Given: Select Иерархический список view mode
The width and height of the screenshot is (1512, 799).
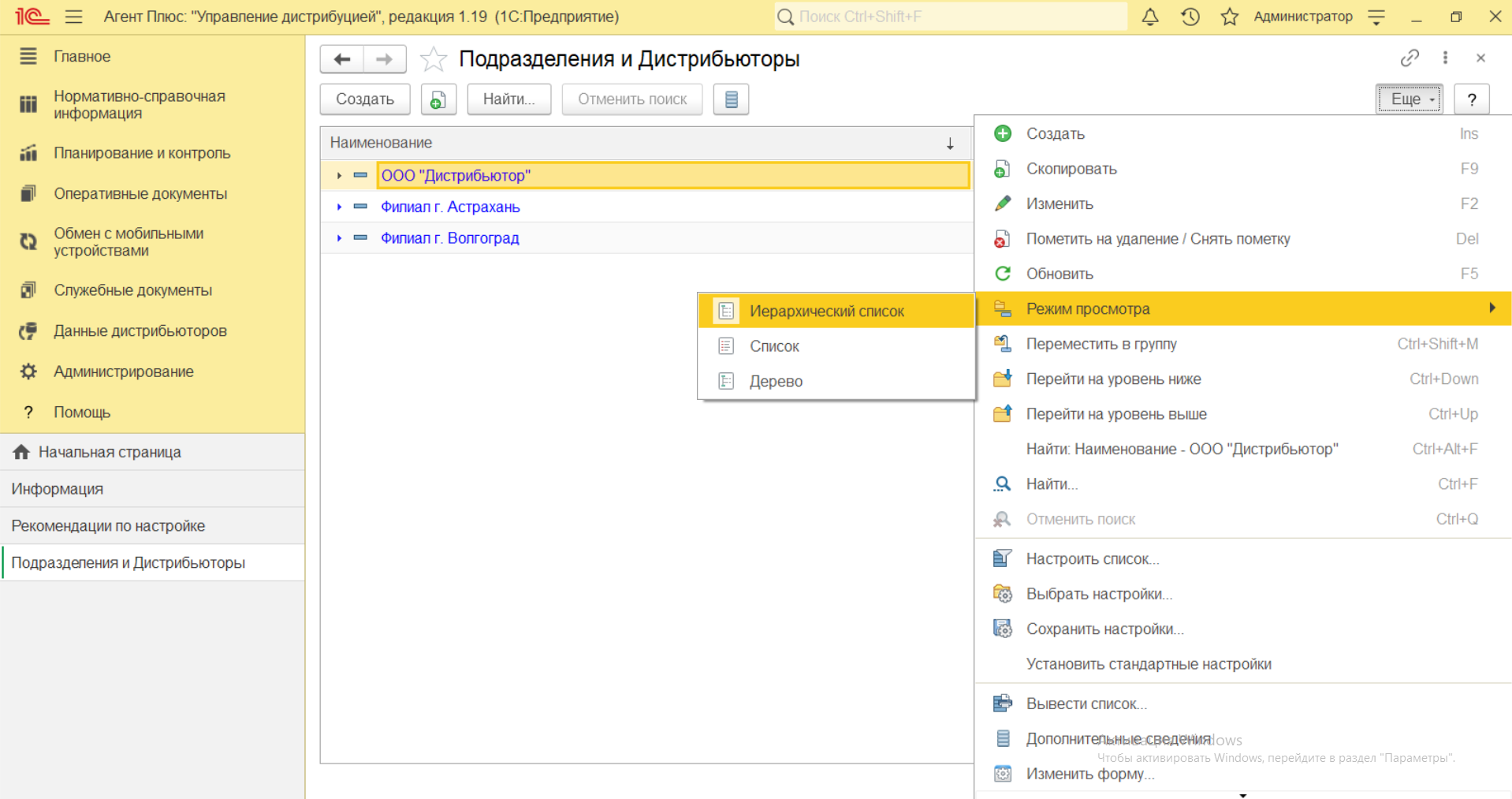Looking at the screenshot, I should point(826,311).
